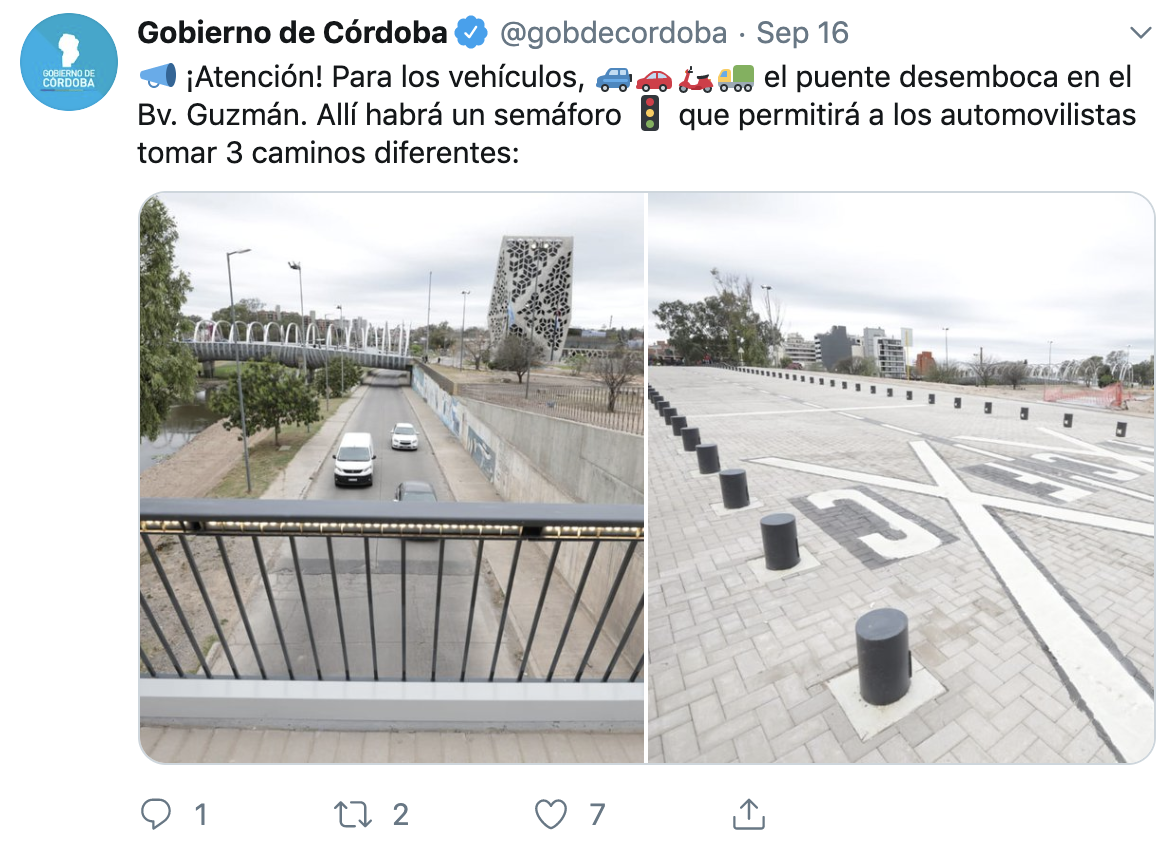The height and width of the screenshot is (850, 1176).
Task: Click the red scooter emoji
Action: click(x=694, y=79)
